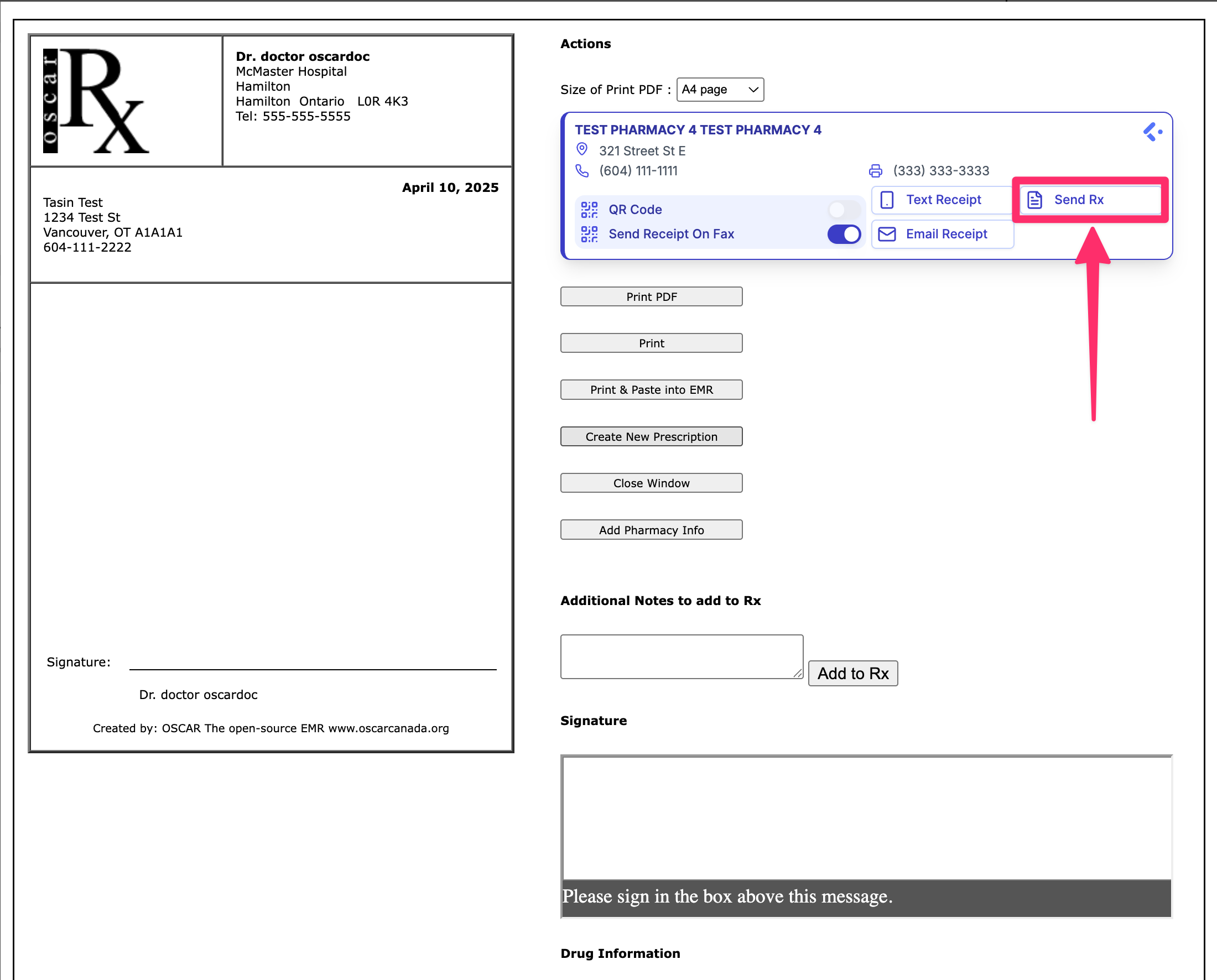
Task: Click the Send Receipt On Fax icon
Action: point(589,234)
